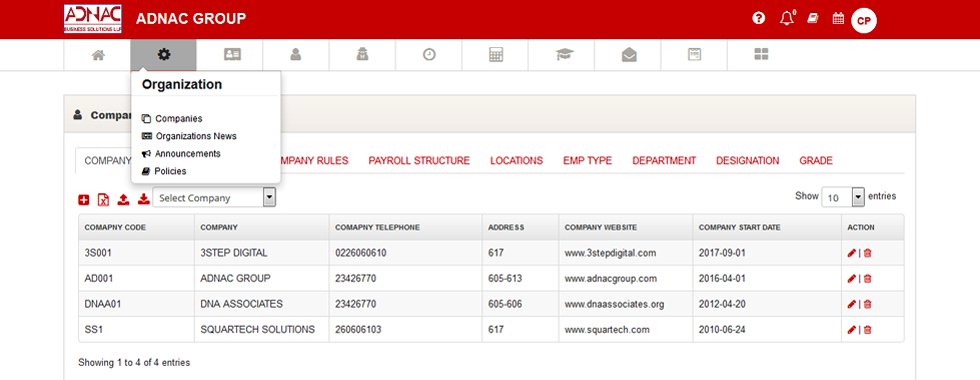Switch to the DEPARTMENT tab

[x=664, y=161]
